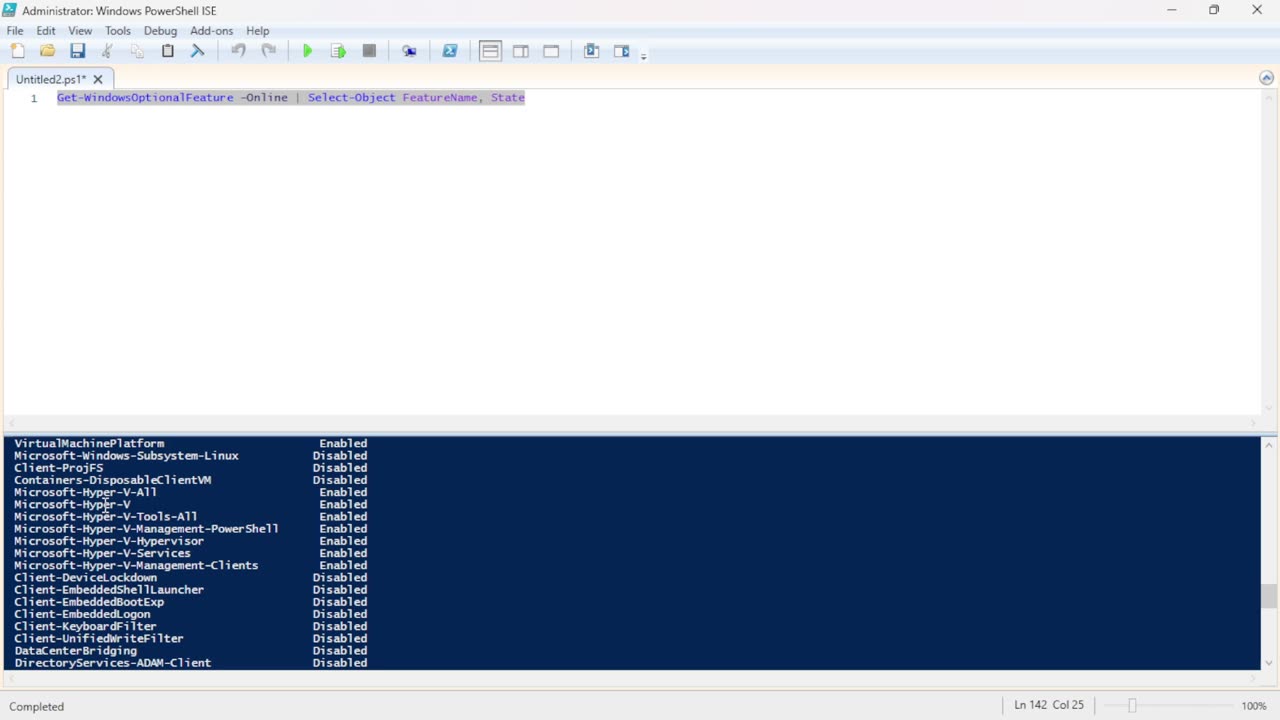
Task: Run selection toolbar icon
Action: coord(338,51)
